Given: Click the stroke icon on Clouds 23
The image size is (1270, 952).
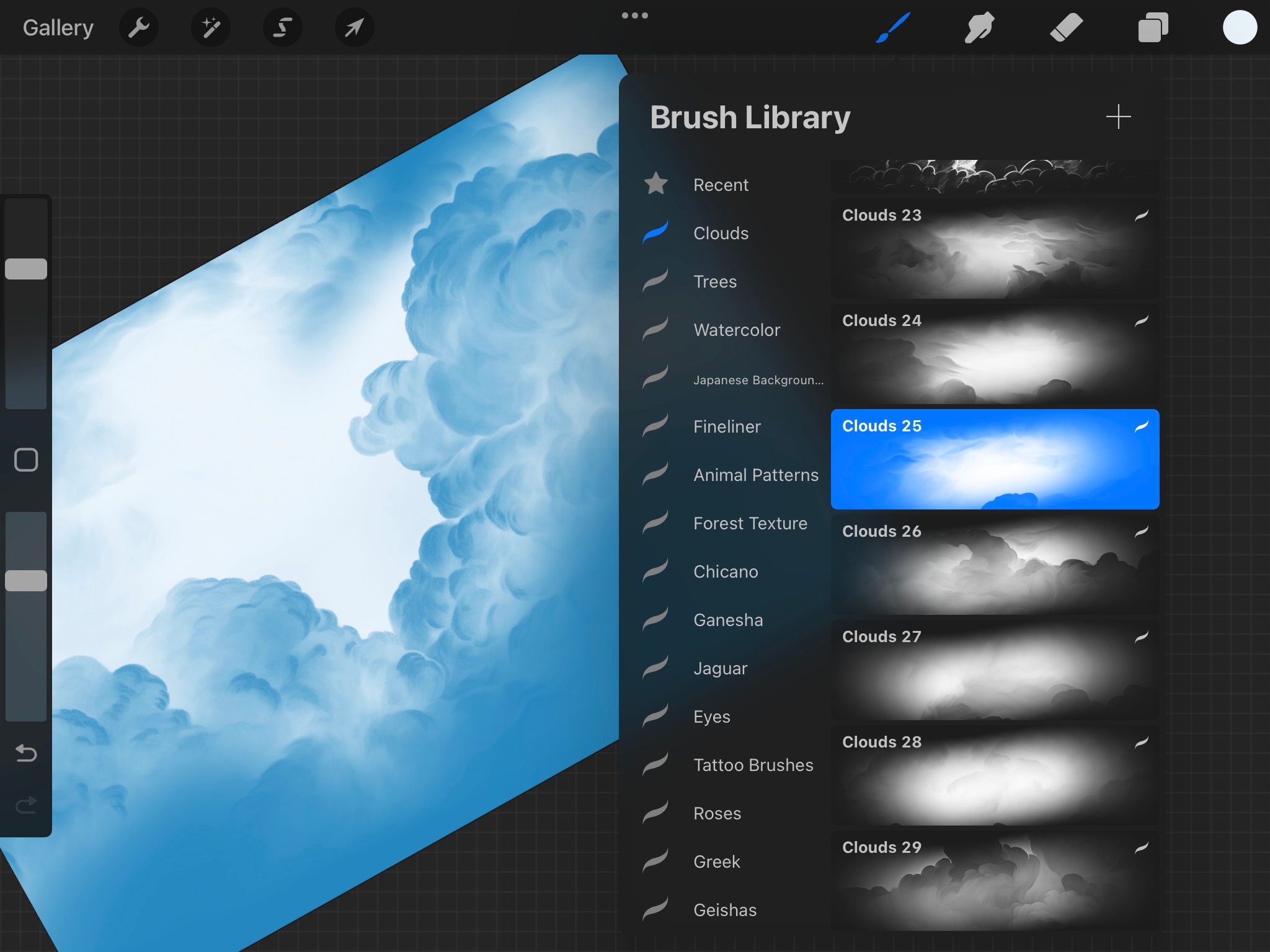Looking at the screenshot, I should click(1142, 215).
